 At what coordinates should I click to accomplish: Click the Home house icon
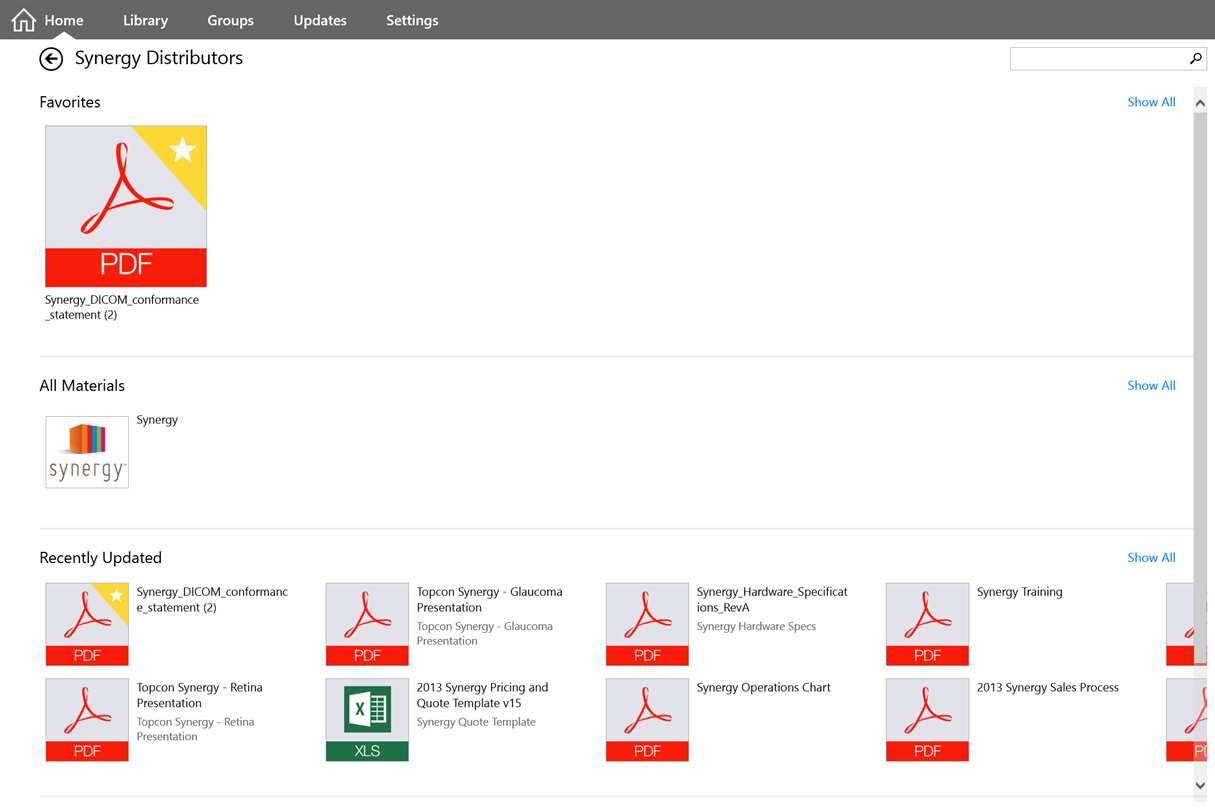pyautogui.click(x=24, y=20)
